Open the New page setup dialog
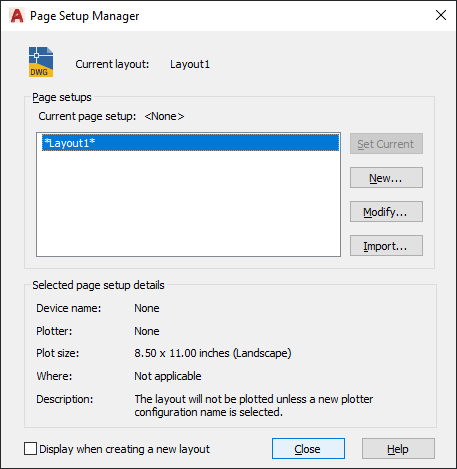This screenshot has height=469, width=457. [x=386, y=178]
